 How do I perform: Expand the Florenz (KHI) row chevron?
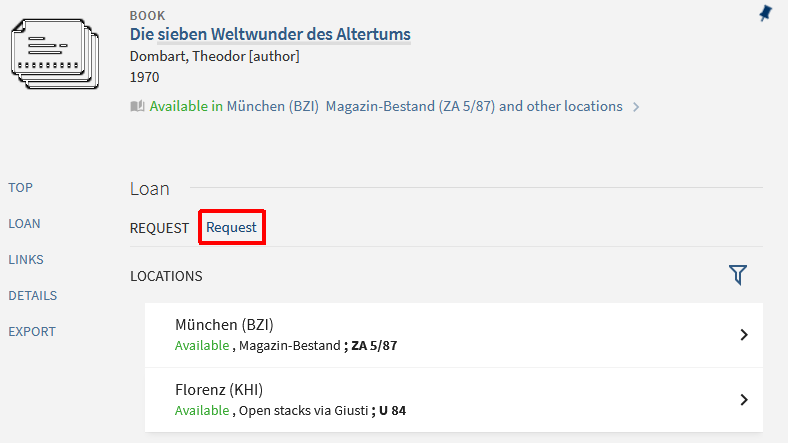click(x=743, y=400)
